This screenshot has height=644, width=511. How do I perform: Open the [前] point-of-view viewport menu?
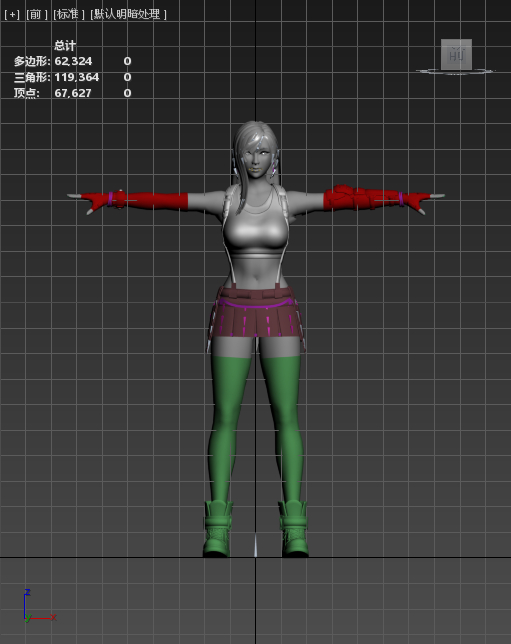(x=36, y=14)
